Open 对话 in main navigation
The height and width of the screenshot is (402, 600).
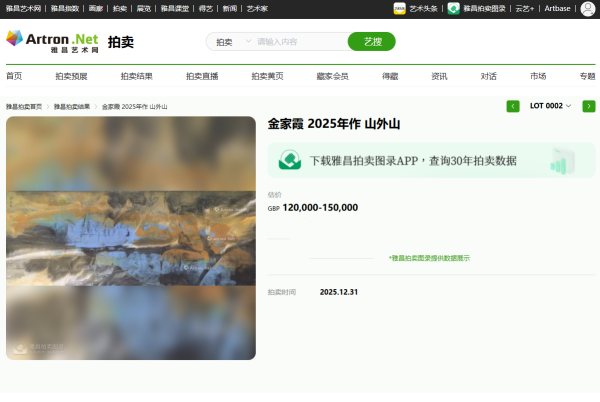click(x=489, y=76)
